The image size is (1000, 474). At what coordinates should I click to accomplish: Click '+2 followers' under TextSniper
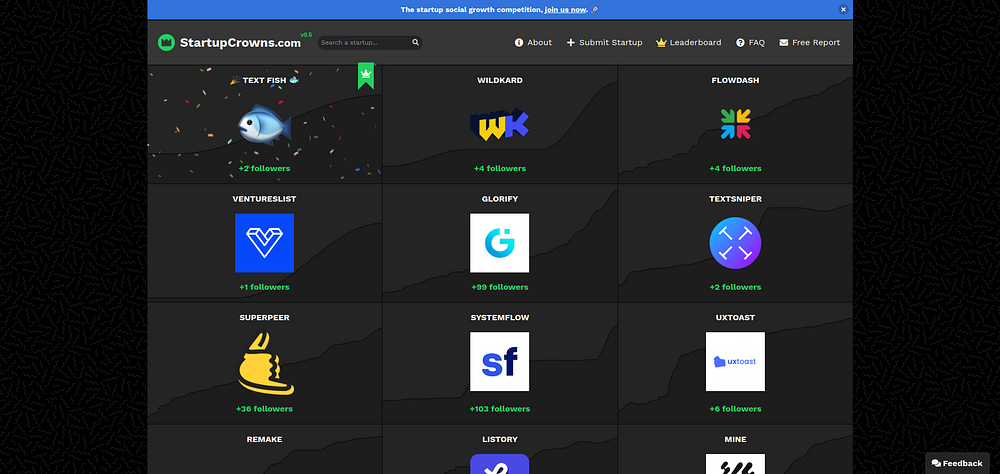tap(735, 287)
